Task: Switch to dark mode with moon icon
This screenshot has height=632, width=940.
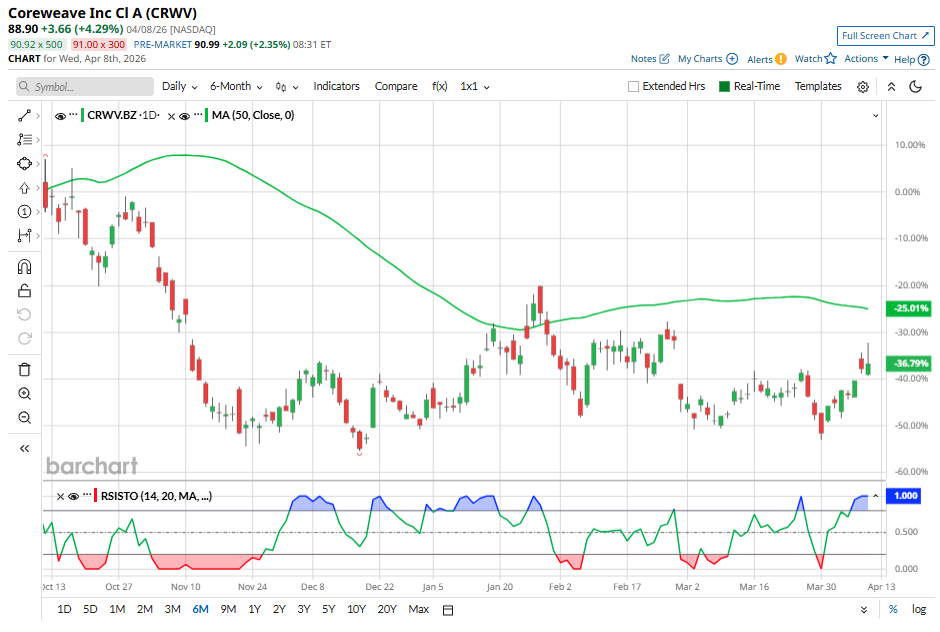Action: click(x=915, y=87)
